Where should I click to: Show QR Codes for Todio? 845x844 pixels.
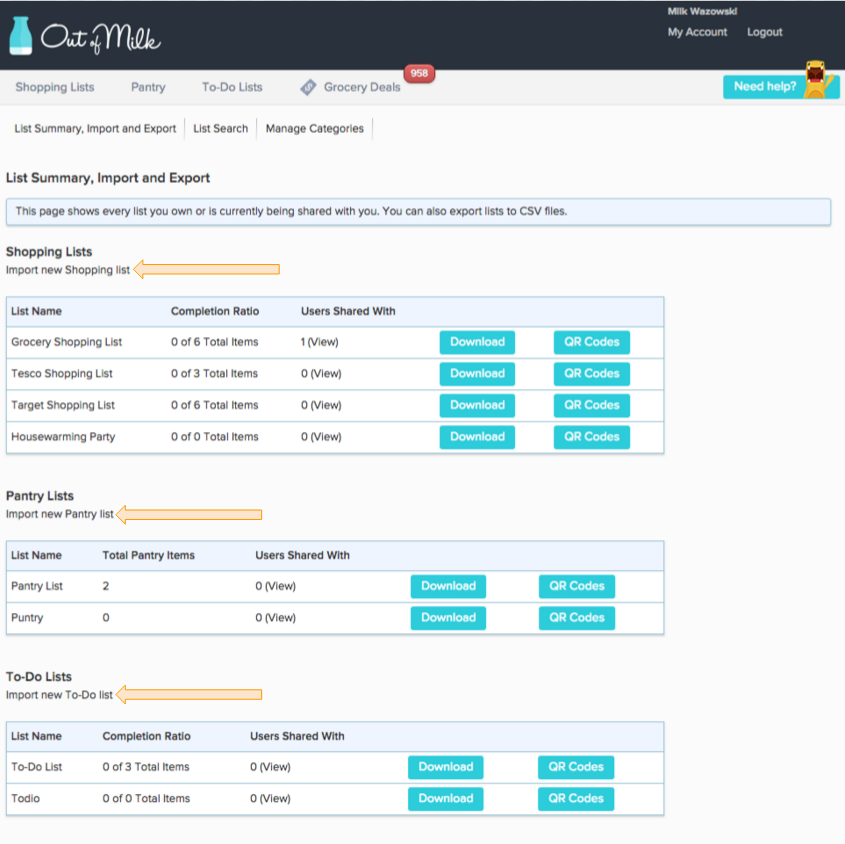point(576,799)
